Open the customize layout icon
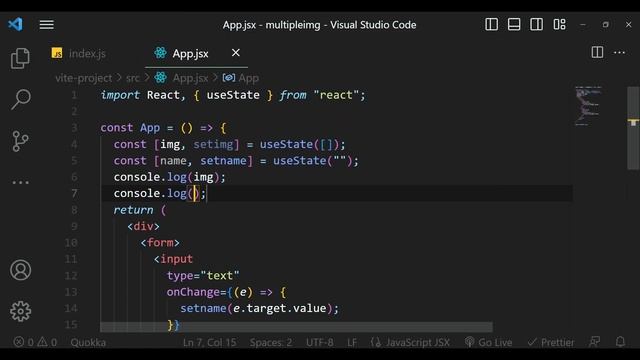The image size is (640, 360). click(559, 24)
